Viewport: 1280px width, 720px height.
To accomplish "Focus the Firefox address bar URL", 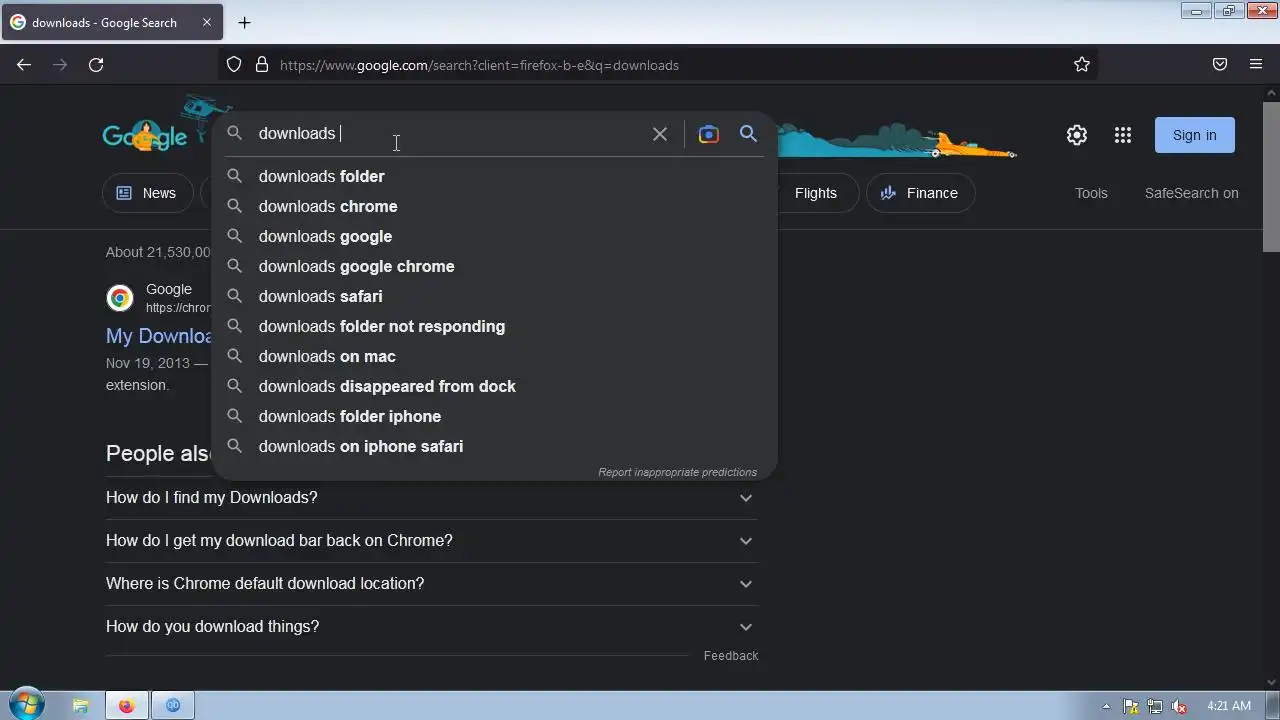I will pos(660,65).
